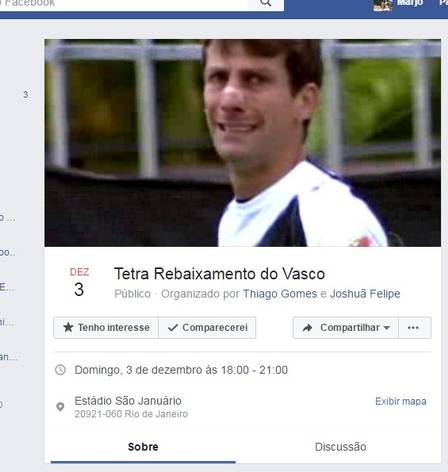This screenshot has width=448, height=472.
Task: Select the Sobre tab
Action: pos(143,447)
